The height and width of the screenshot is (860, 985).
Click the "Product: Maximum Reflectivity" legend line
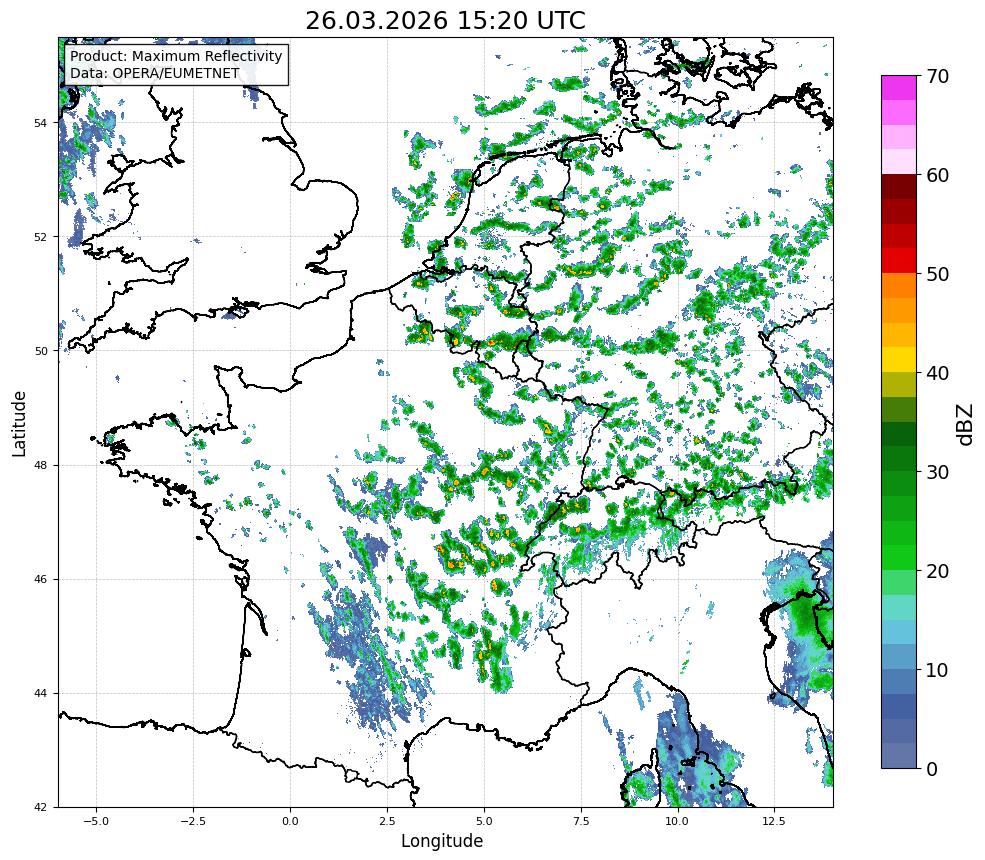click(x=176, y=56)
